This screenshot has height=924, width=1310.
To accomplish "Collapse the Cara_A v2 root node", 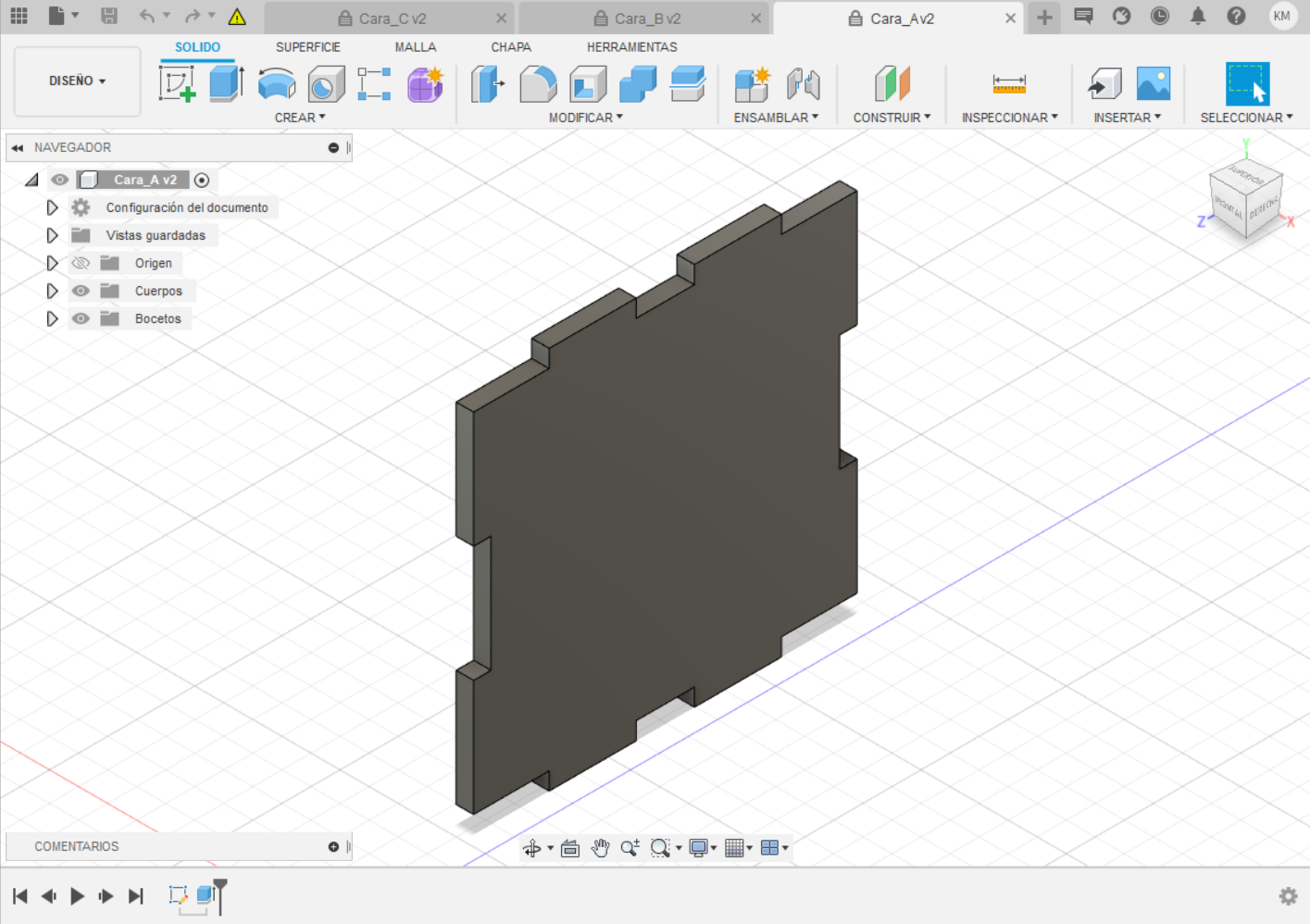I will (x=32, y=180).
